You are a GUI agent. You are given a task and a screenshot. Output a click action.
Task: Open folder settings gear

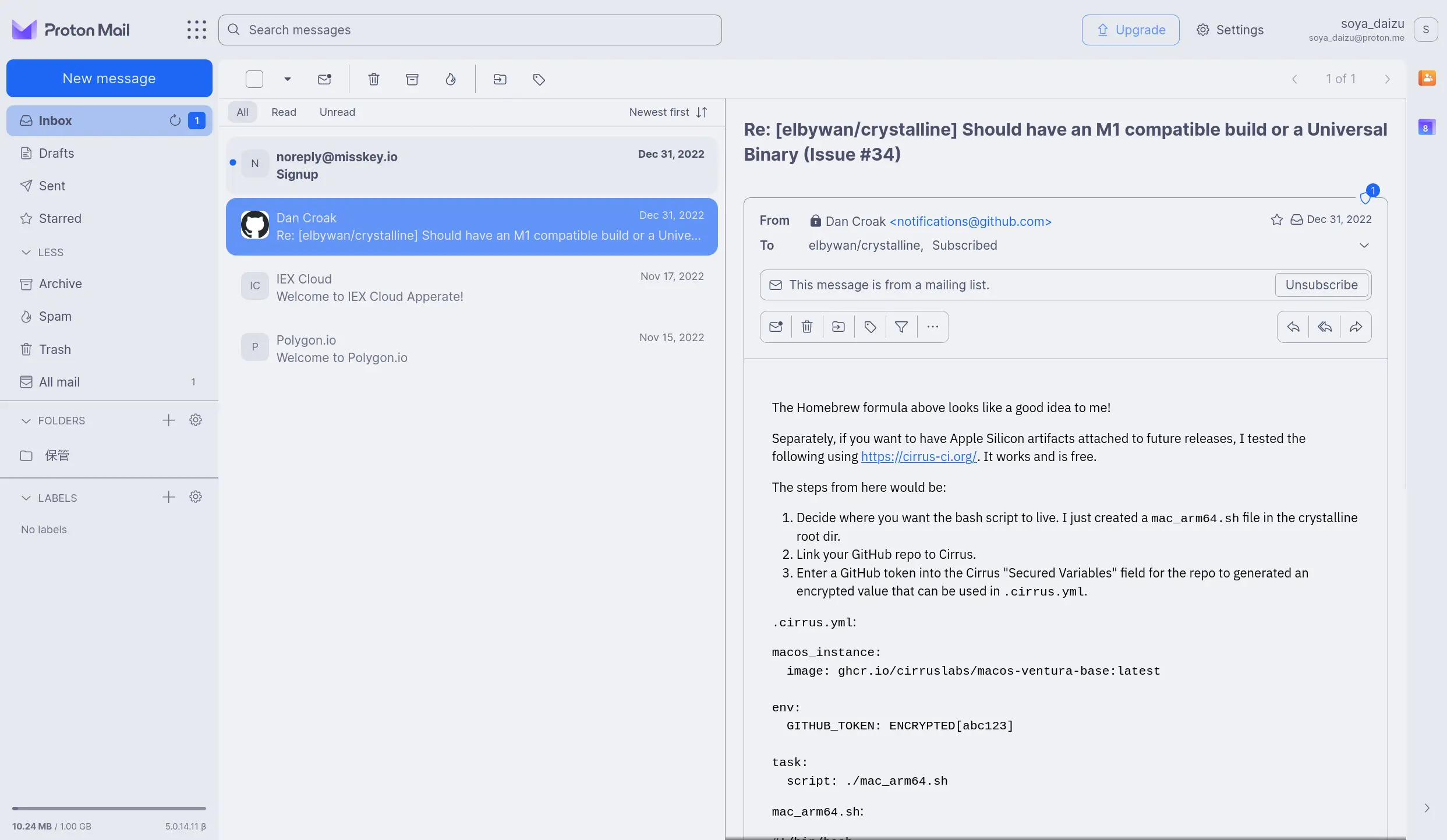(196, 420)
